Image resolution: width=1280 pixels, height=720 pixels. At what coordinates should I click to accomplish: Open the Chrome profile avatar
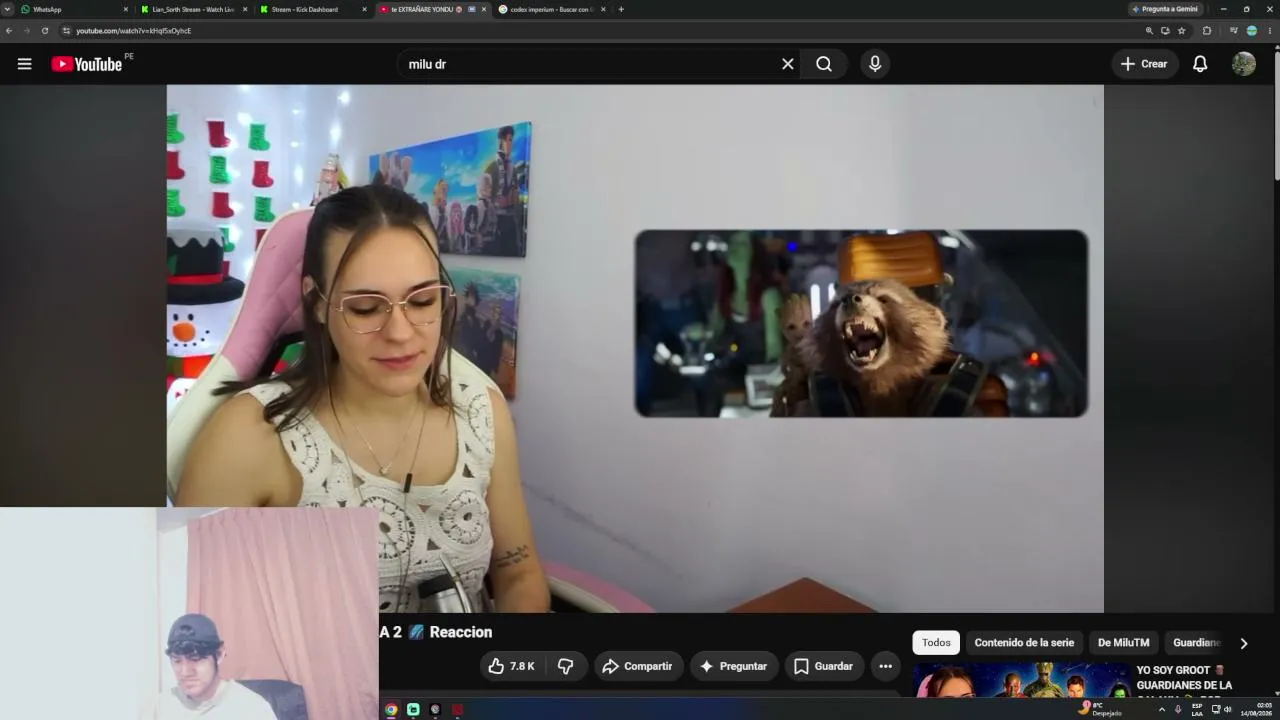click(x=1252, y=31)
